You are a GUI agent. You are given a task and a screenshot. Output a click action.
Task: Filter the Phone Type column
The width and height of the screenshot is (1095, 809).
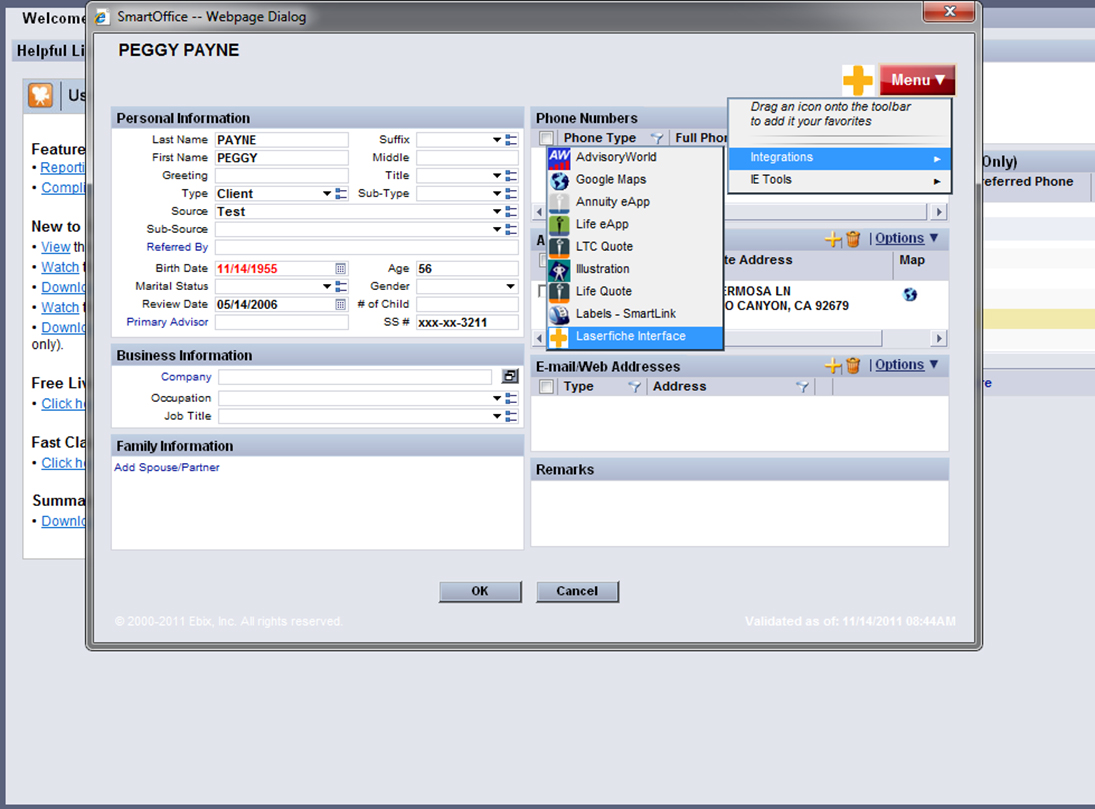[x=656, y=138]
